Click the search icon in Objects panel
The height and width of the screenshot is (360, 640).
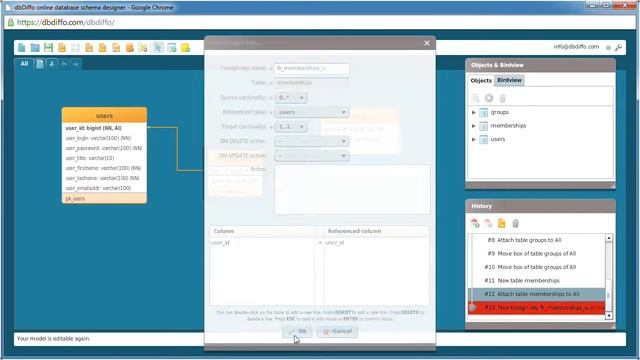tap(476, 98)
